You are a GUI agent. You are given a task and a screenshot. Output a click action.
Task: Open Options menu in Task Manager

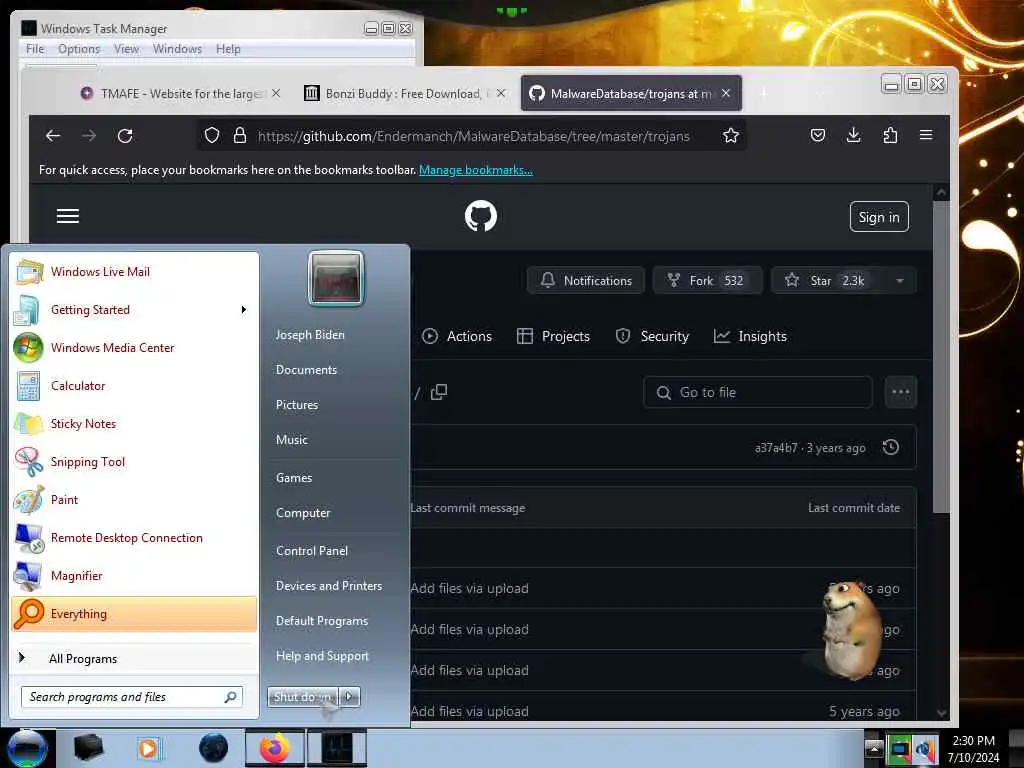tap(79, 49)
